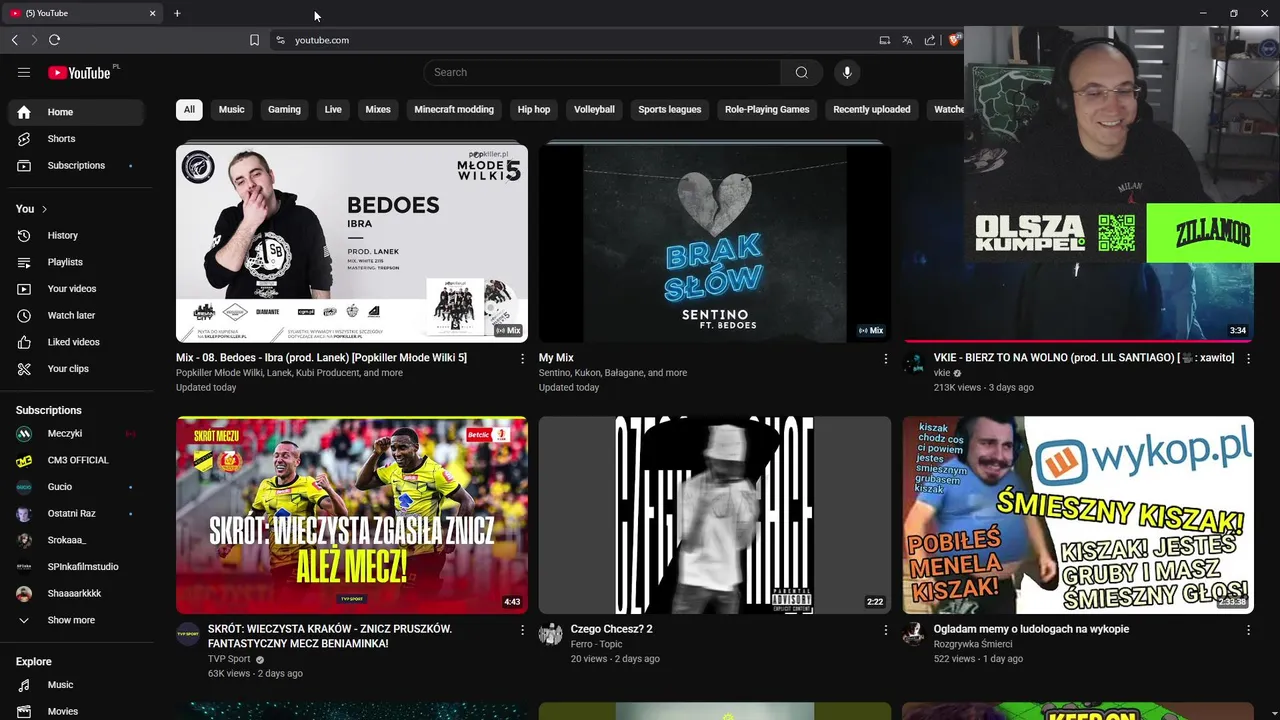The width and height of the screenshot is (1280, 720).
Task: Open the Bedoes Ibra mix thumbnail
Action: click(352, 243)
